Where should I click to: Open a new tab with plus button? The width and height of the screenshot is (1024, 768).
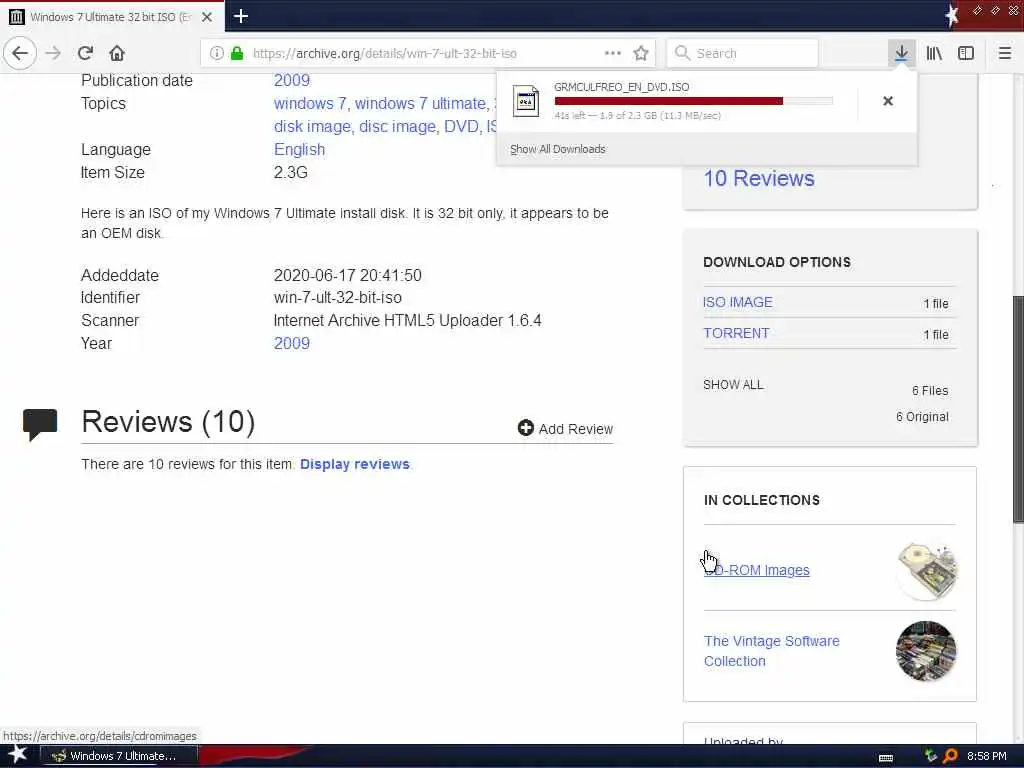tap(240, 16)
